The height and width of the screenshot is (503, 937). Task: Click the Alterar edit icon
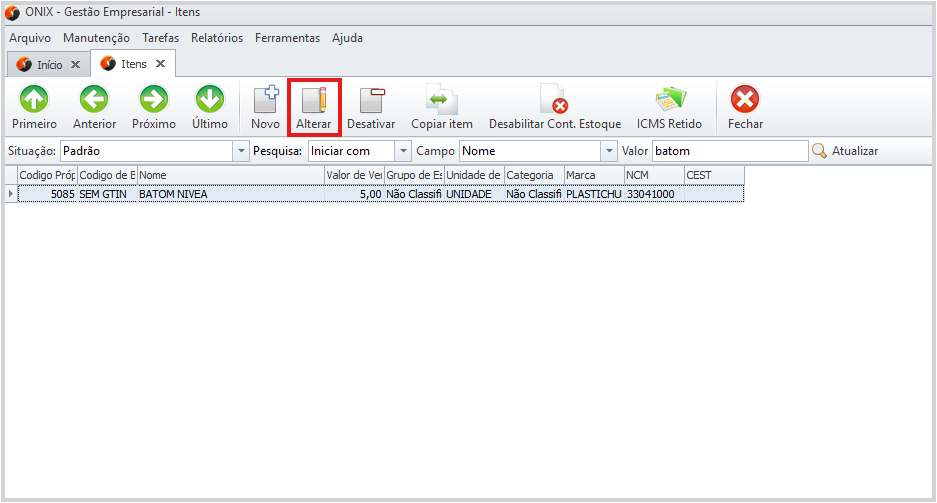point(314,100)
